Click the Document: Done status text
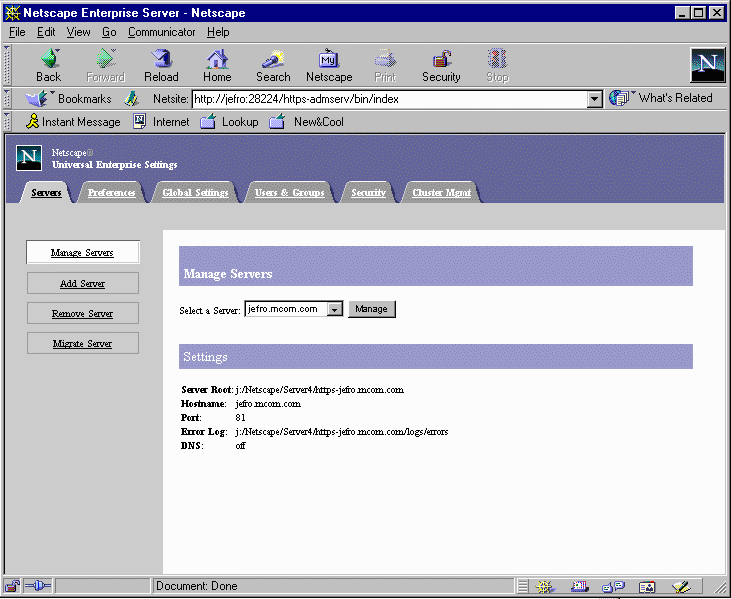This screenshot has height=599, width=731. (197, 586)
